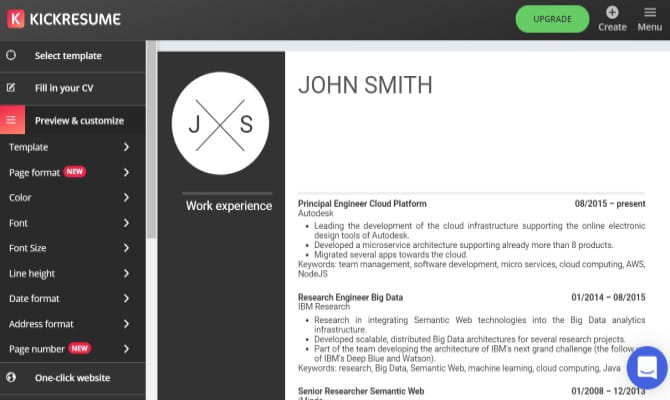Click the Address format label
This screenshot has width=670, height=400.
tap(41, 324)
